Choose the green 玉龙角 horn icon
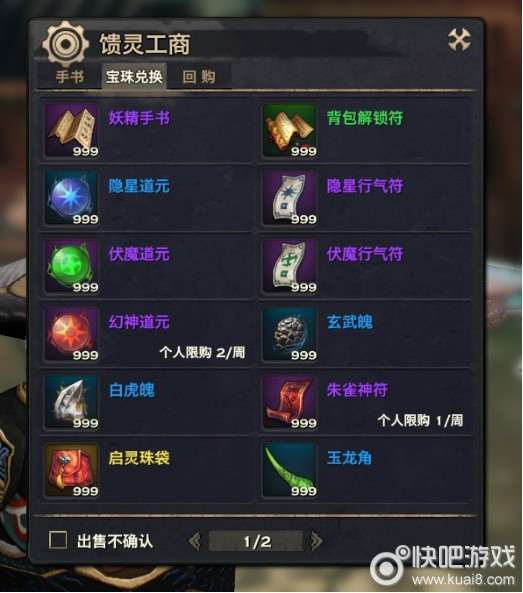Screen dimensions: 523x593 click(290, 470)
